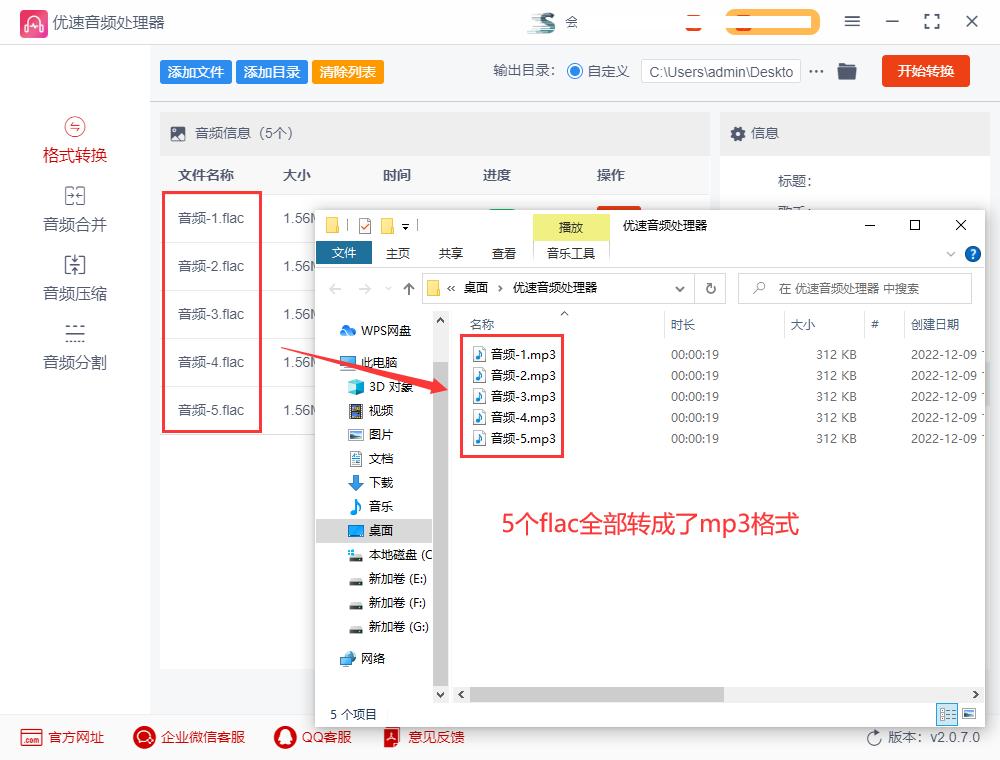Open the 音频分割 tool

click(74, 347)
